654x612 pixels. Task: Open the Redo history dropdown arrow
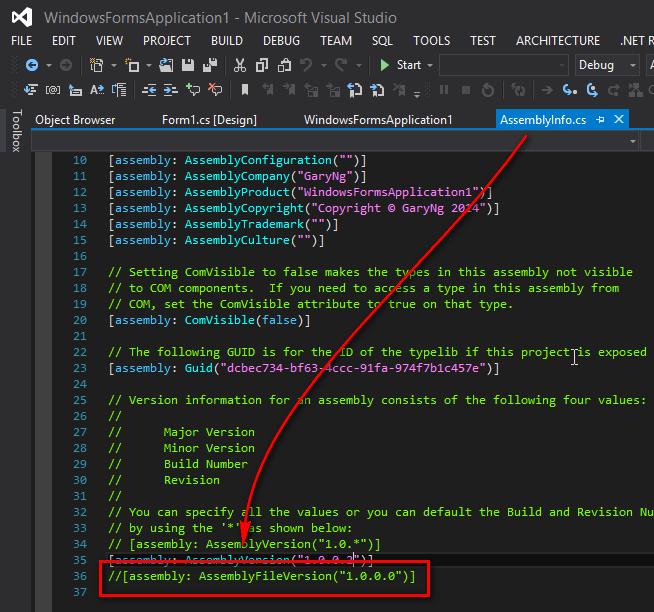point(359,65)
